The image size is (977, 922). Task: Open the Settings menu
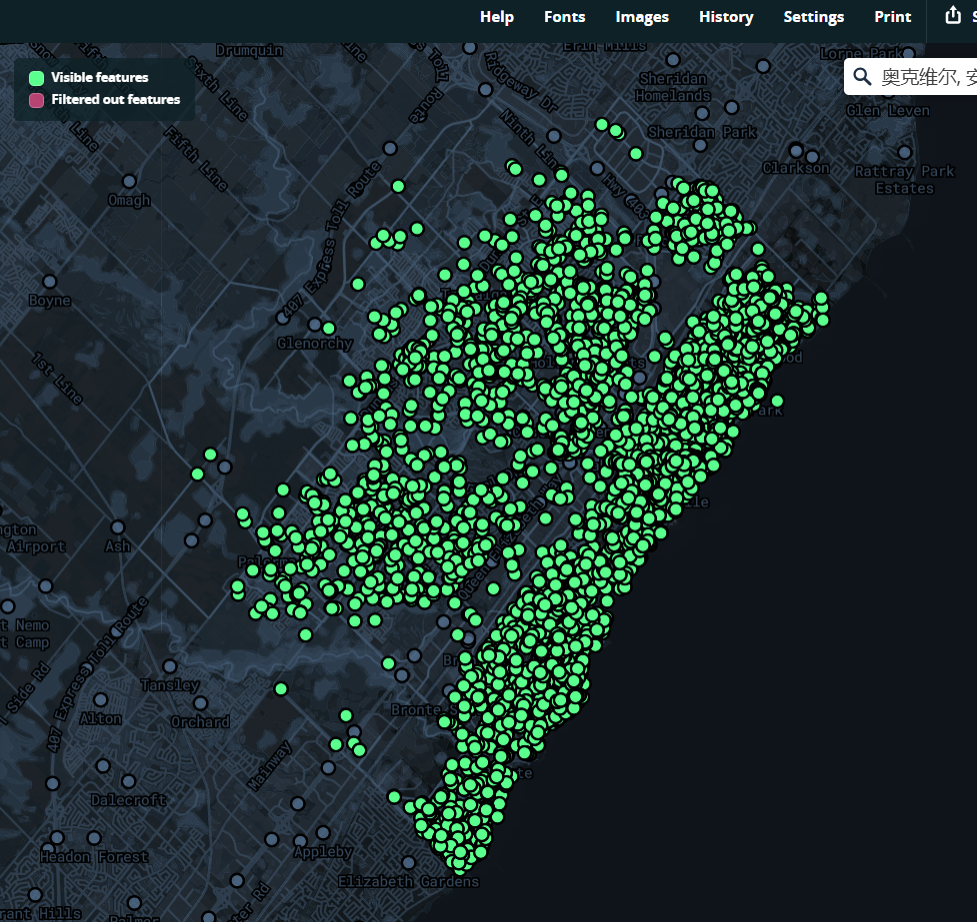pos(813,16)
